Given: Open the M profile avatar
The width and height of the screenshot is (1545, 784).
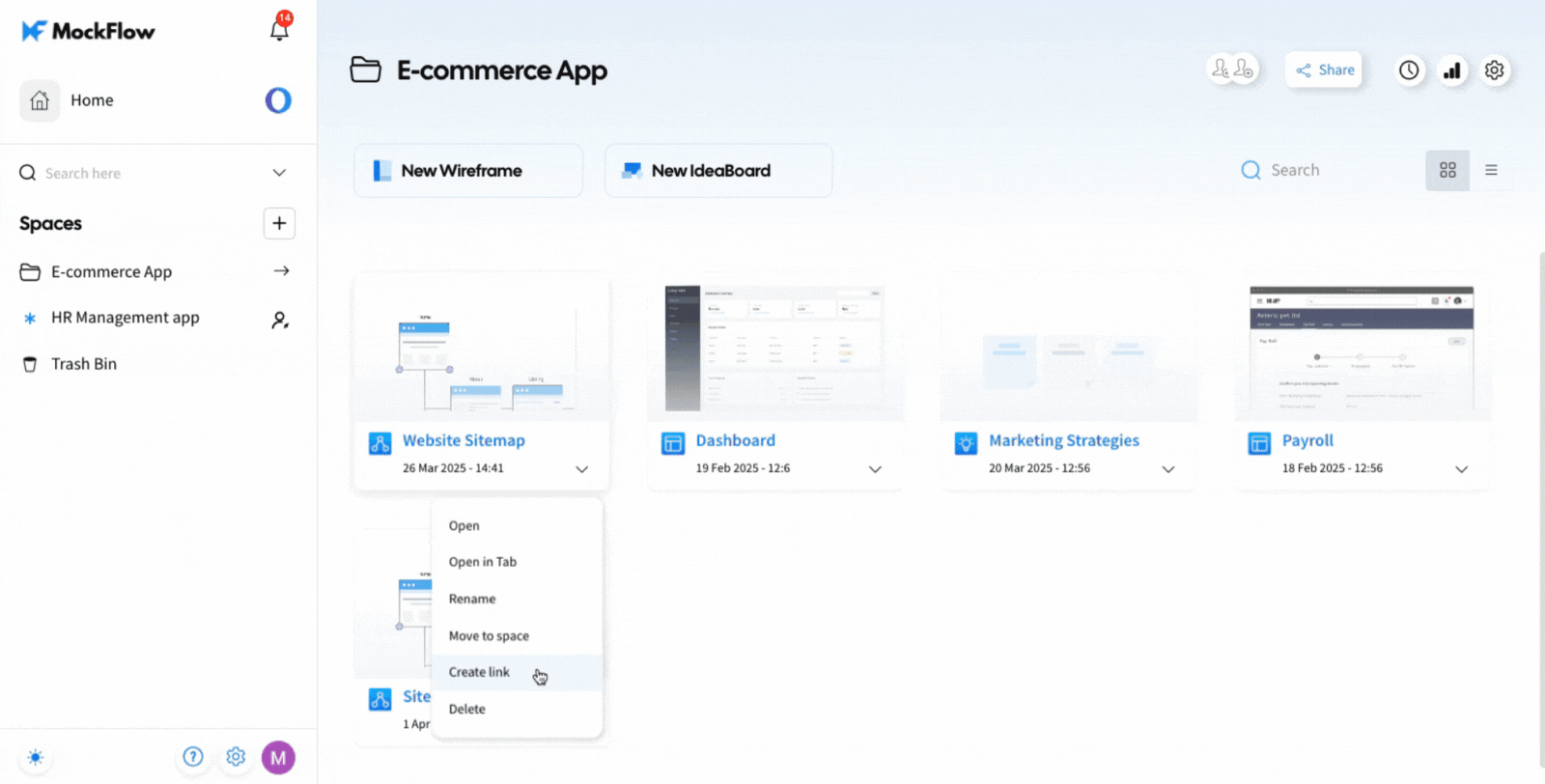Looking at the screenshot, I should click(278, 758).
